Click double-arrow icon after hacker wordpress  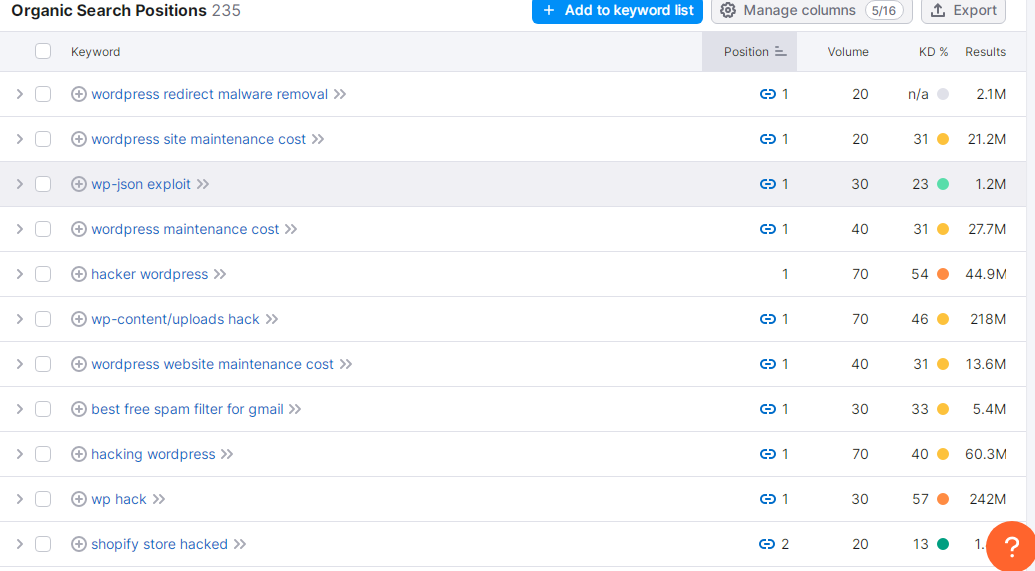(x=220, y=274)
